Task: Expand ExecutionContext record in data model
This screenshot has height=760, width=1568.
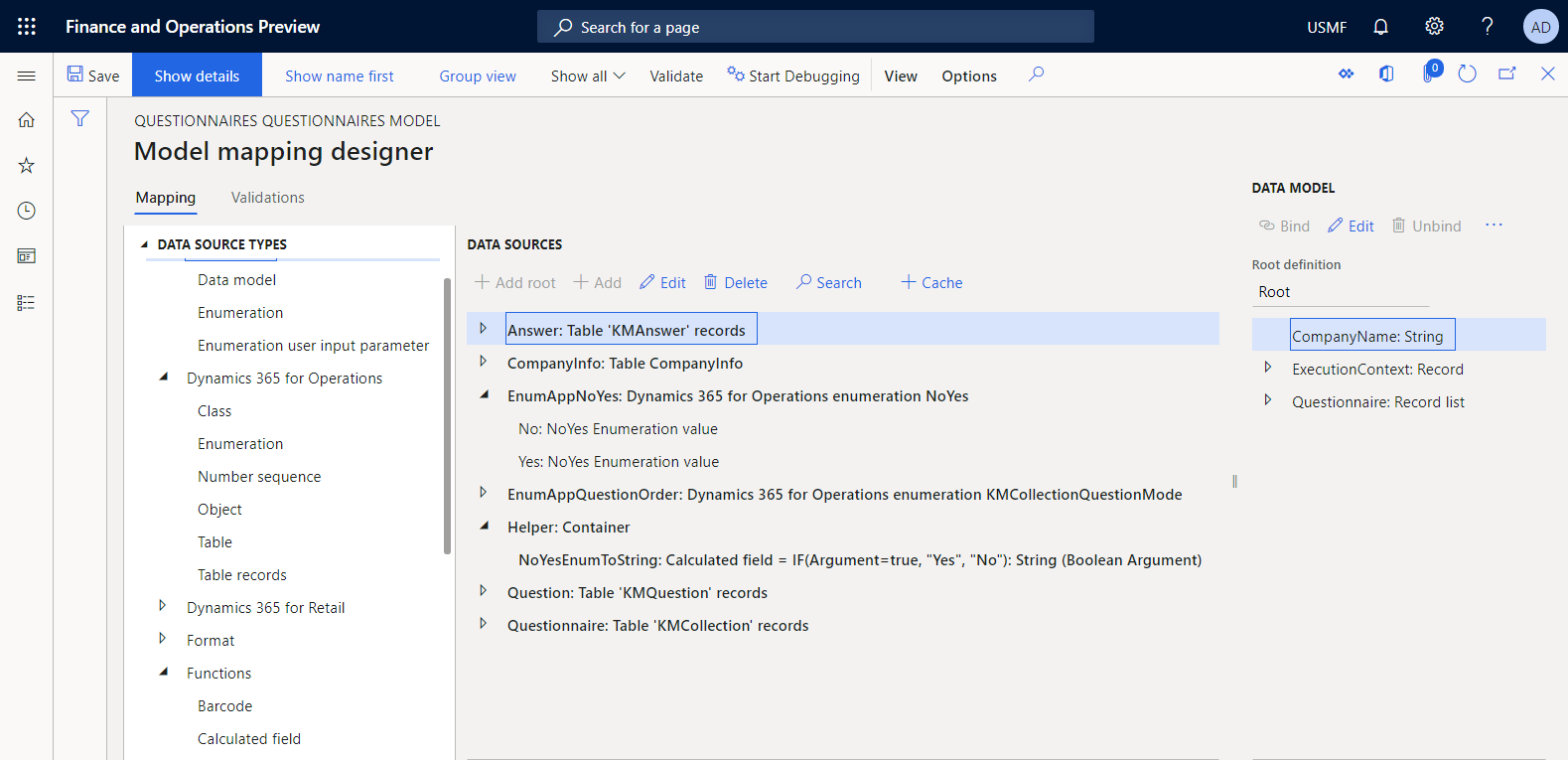Action: click(x=1268, y=368)
